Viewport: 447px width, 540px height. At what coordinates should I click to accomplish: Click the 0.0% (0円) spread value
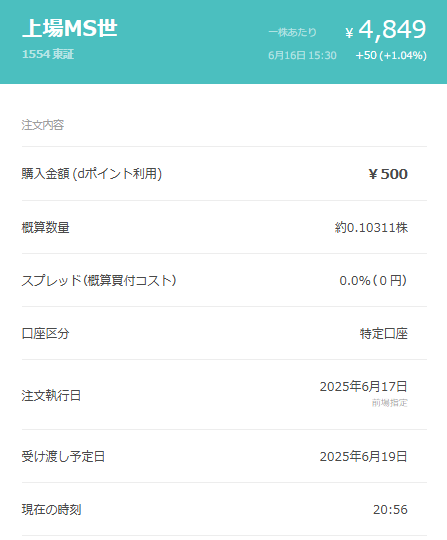coord(373,281)
